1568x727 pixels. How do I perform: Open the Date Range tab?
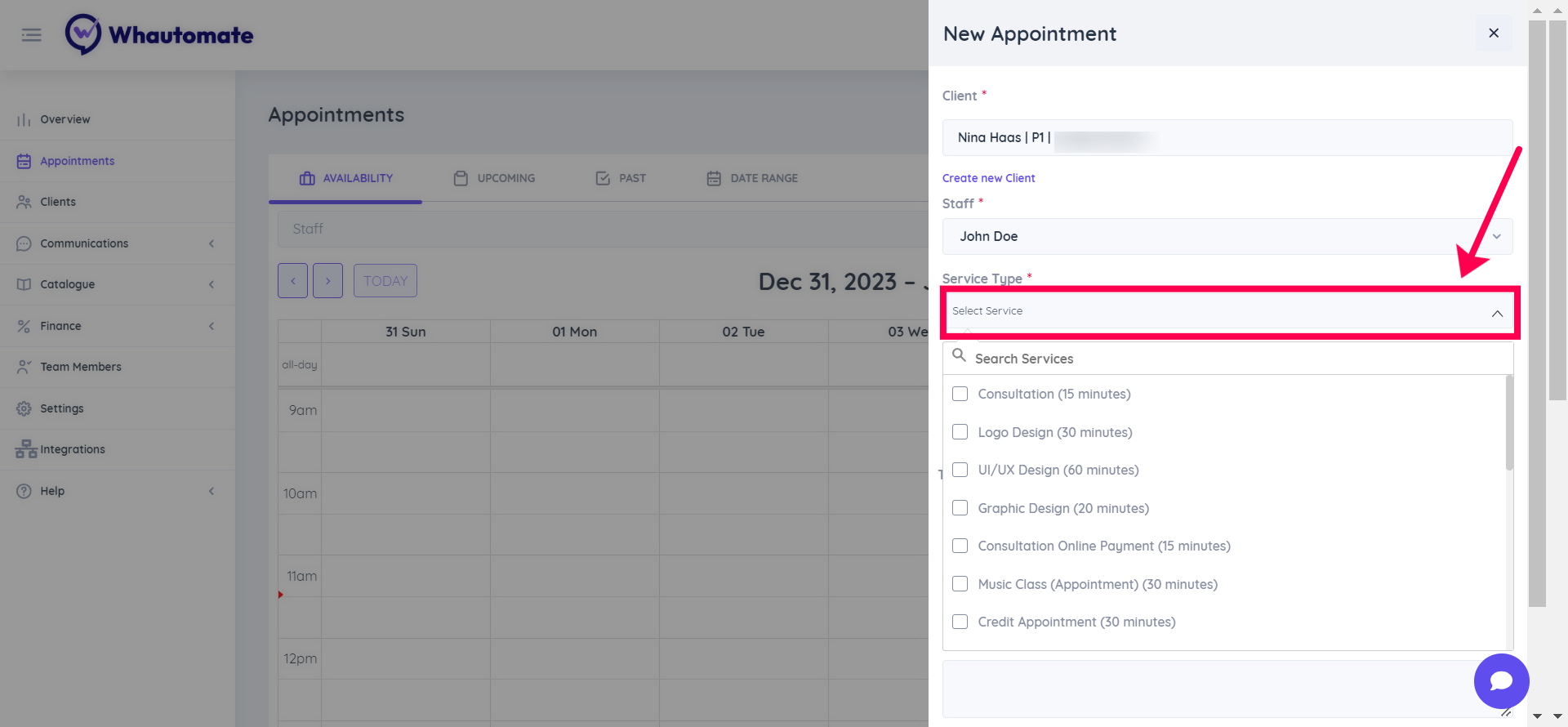752,178
